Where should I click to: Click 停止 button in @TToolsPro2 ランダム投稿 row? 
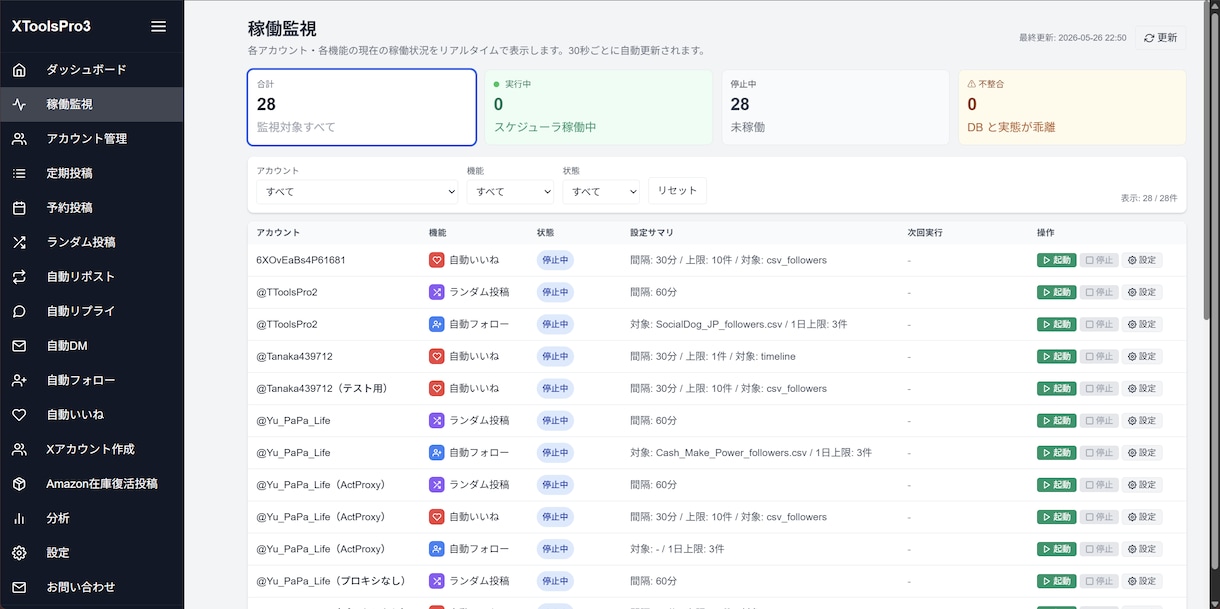(x=1099, y=292)
